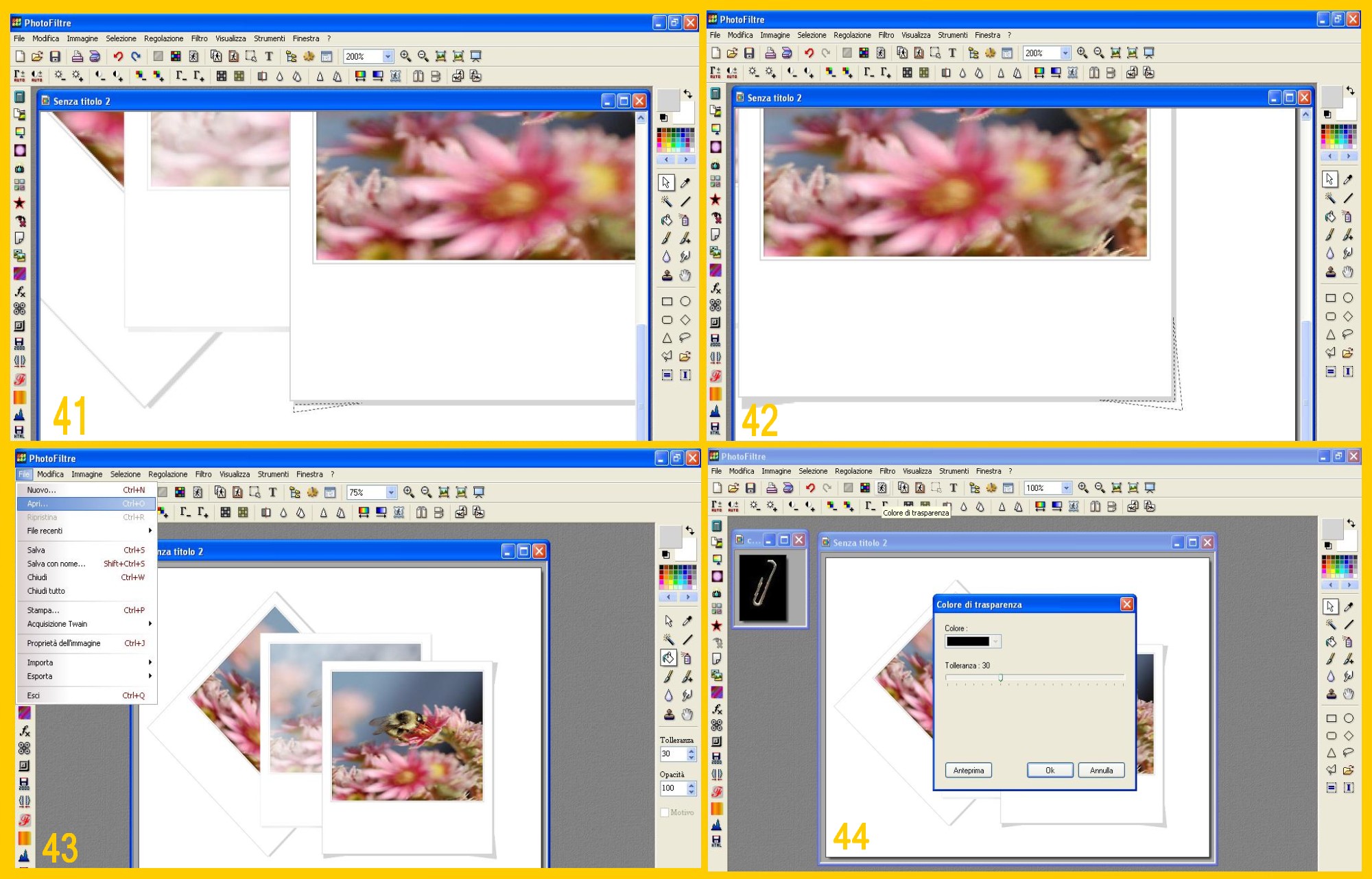Open the 75% zoom level dropdown
Image resolution: width=1372 pixels, height=879 pixels.
pyautogui.click(x=390, y=492)
